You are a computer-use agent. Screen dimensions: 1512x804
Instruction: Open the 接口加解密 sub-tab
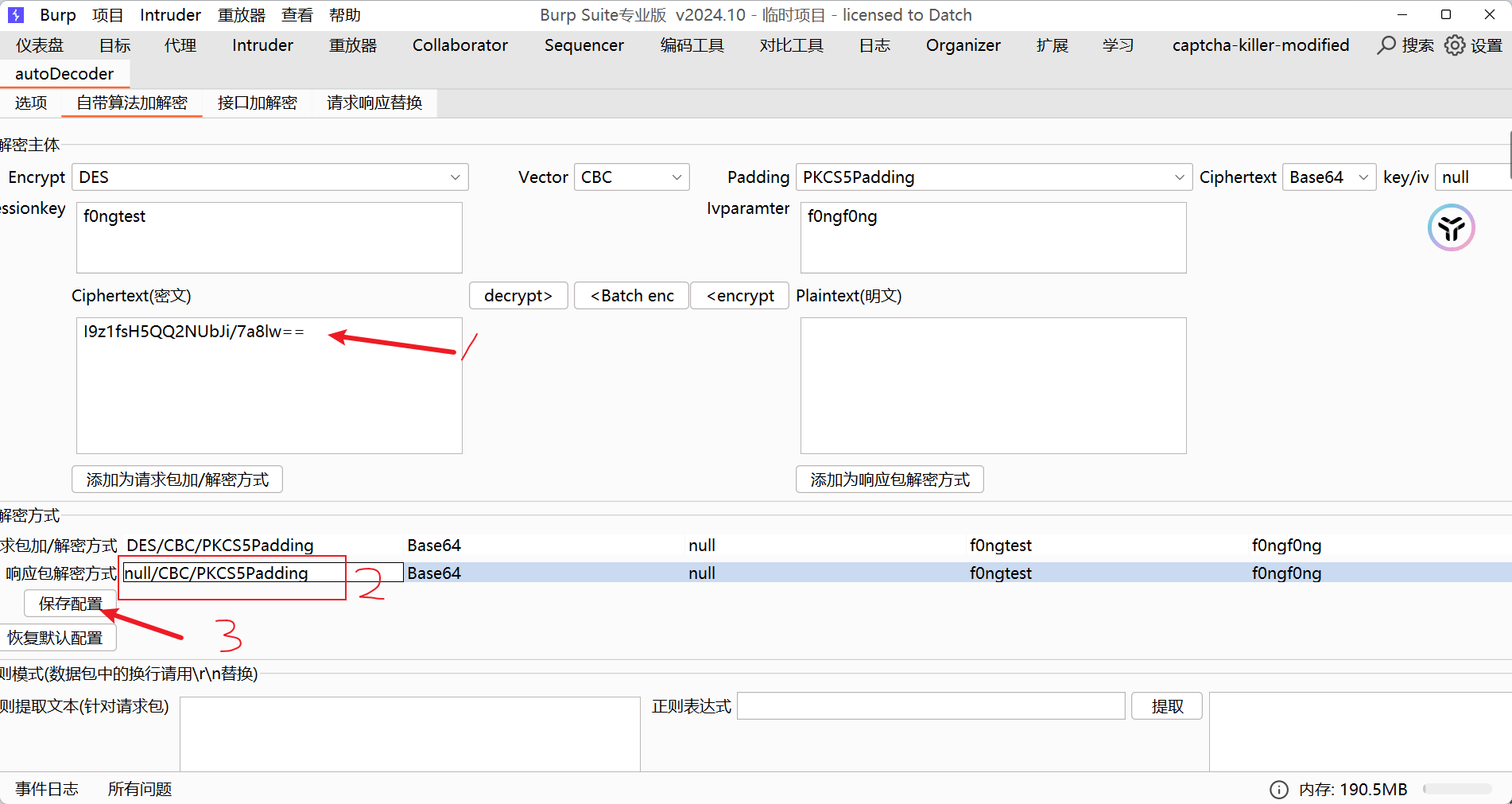(x=258, y=103)
